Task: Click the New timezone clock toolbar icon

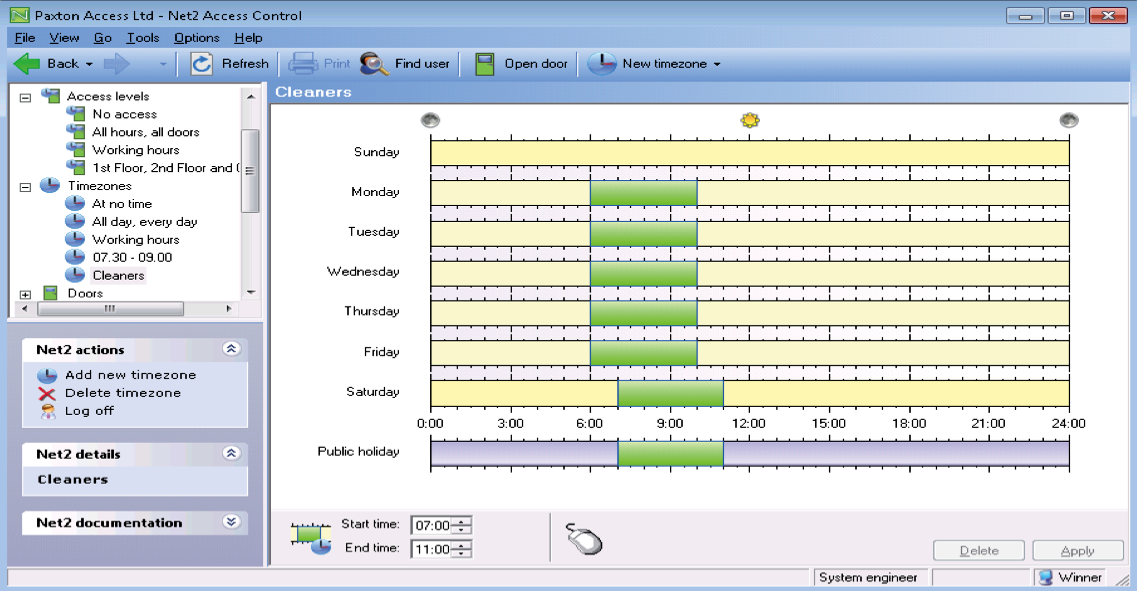Action: click(603, 62)
